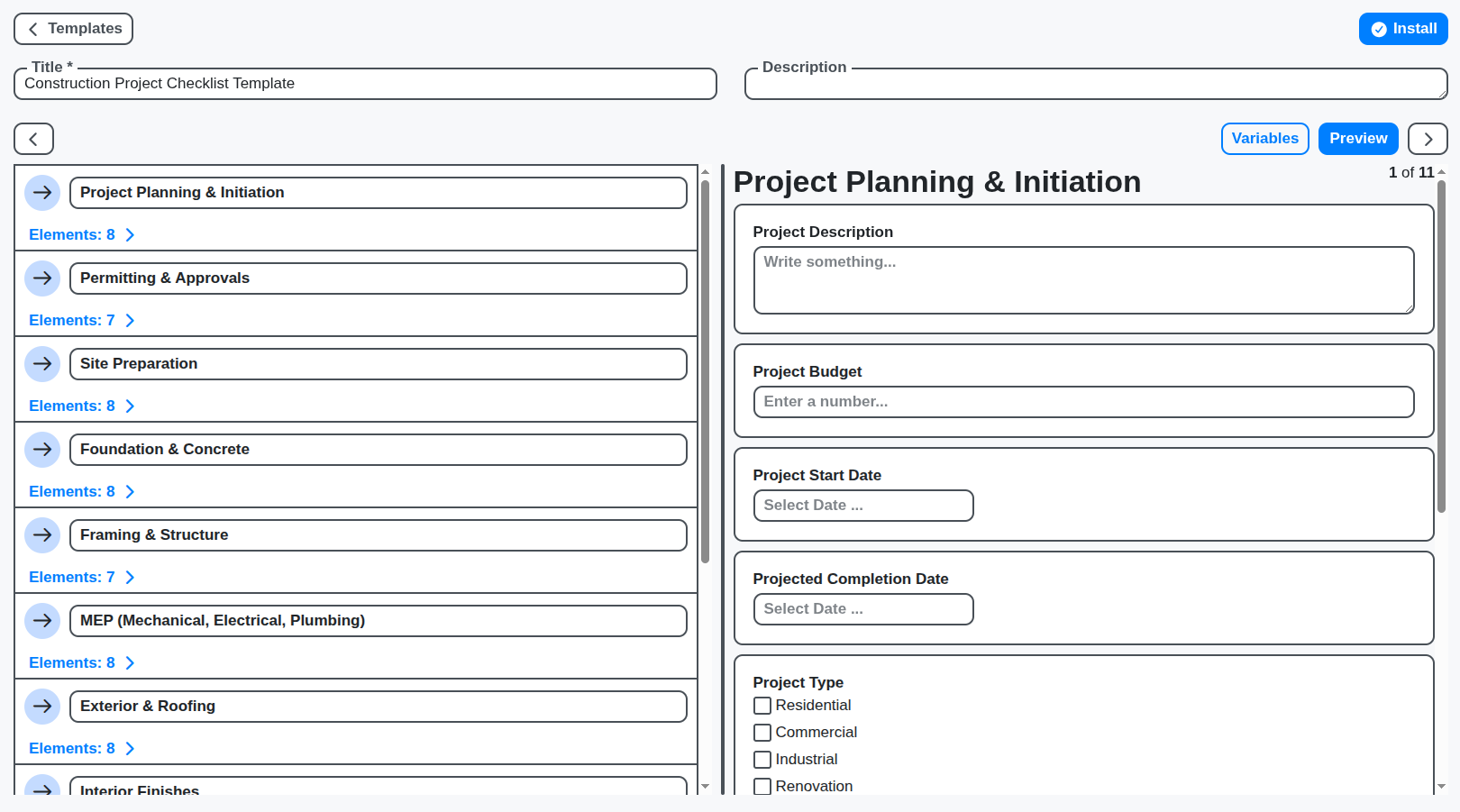Click the back chevron above the section list
Screen dimensions: 1460x812
pos(33,139)
